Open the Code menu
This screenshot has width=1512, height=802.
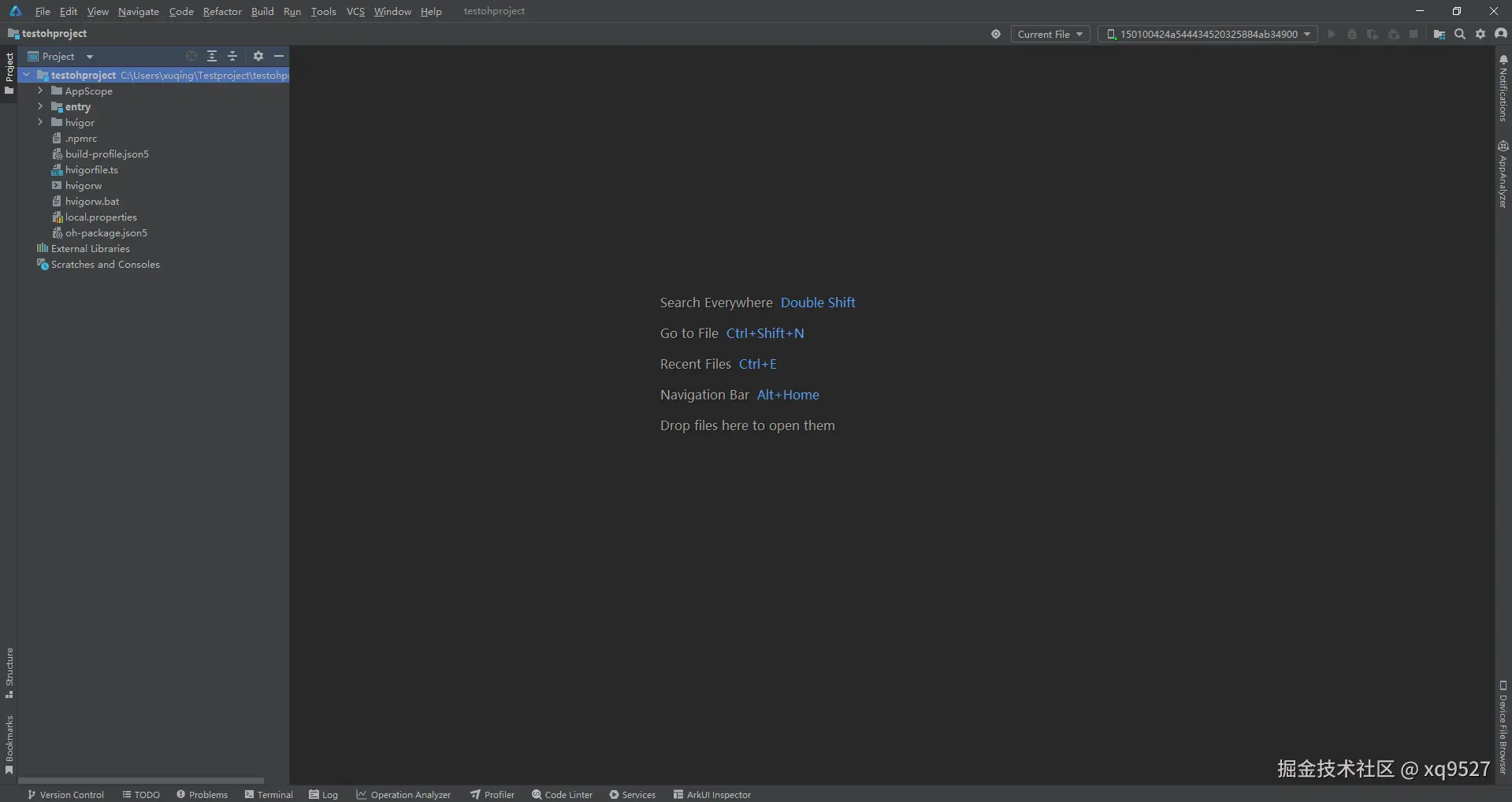[181, 11]
